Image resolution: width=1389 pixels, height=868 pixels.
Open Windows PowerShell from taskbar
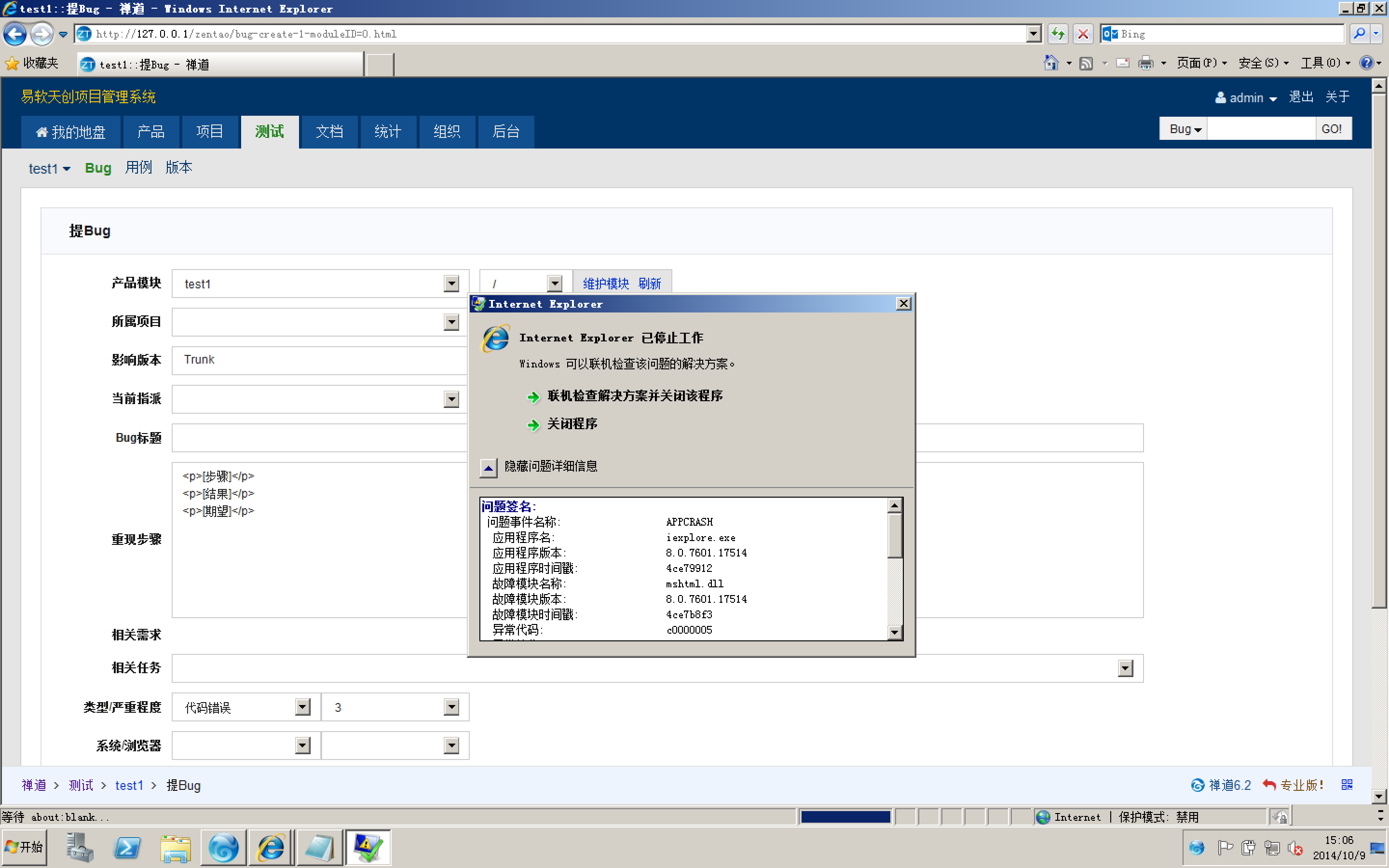[x=127, y=847]
